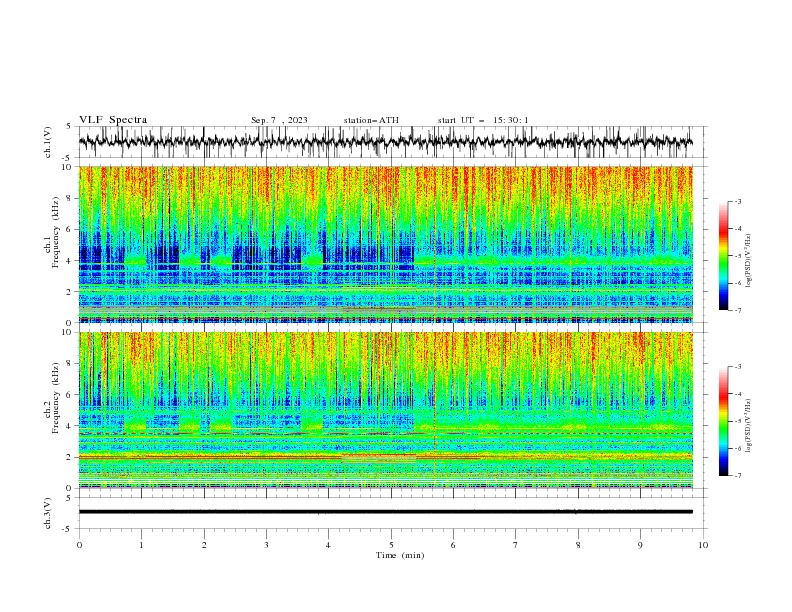The width and height of the screenshot is (792, 612).
Task: Click the 'ch.1(V)' waveform axis label
Action: tap(48, 142)
